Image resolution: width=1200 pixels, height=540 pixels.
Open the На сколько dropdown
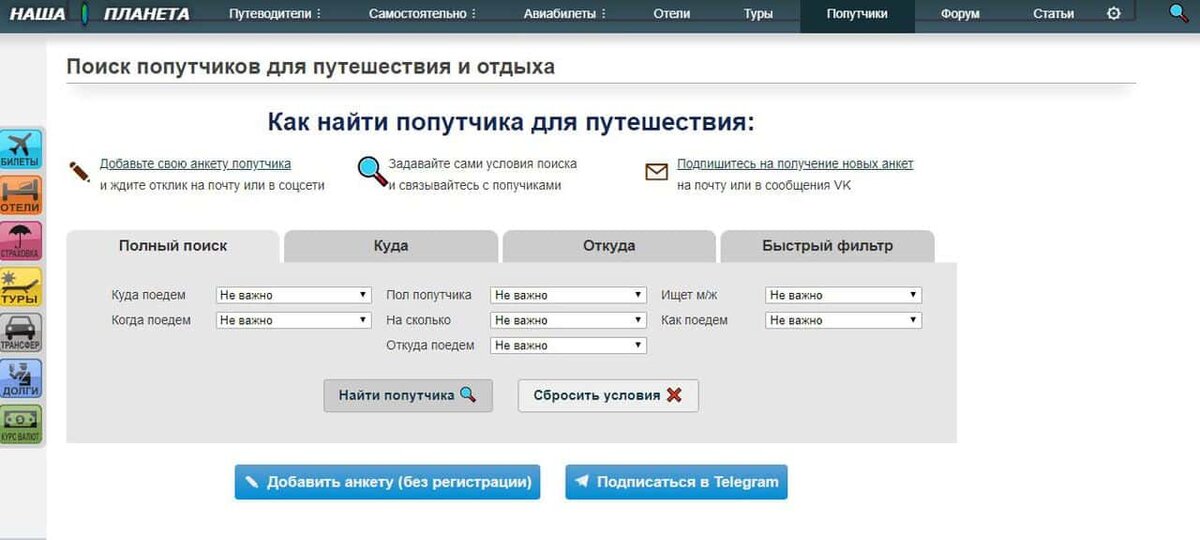coord(568,320)
